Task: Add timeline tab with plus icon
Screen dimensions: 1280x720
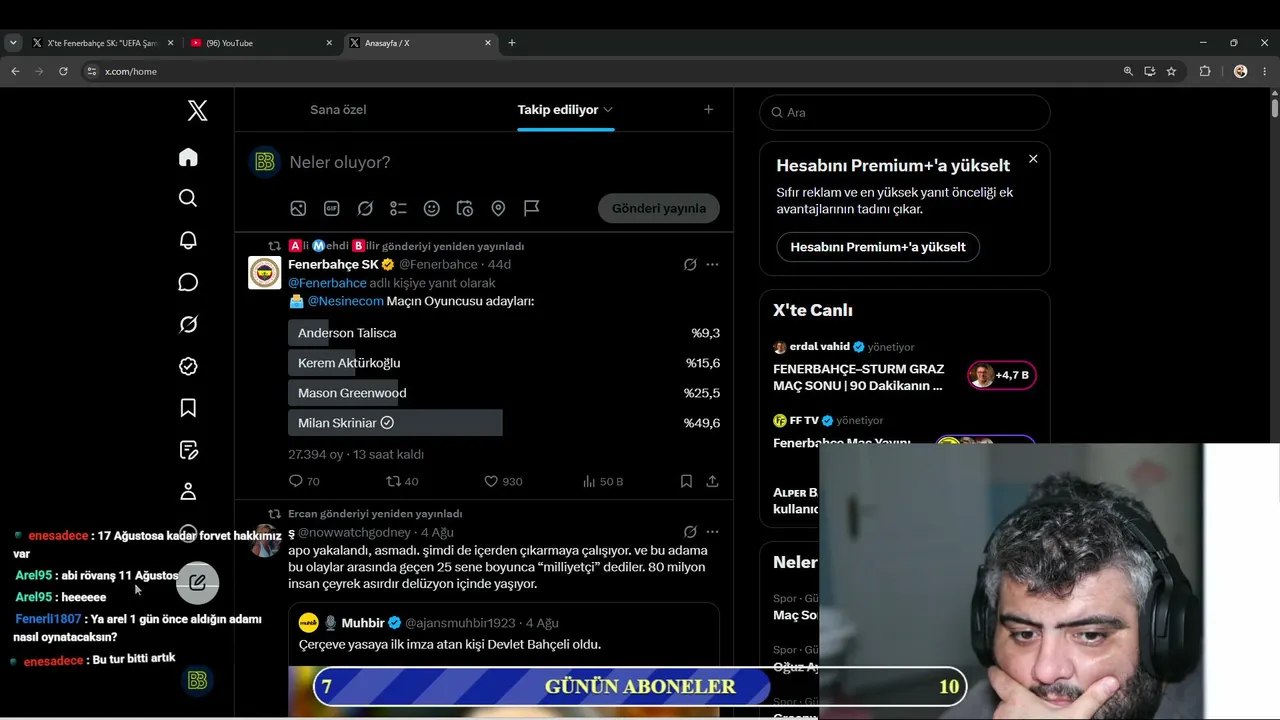Action: click(x=708, y=110)
